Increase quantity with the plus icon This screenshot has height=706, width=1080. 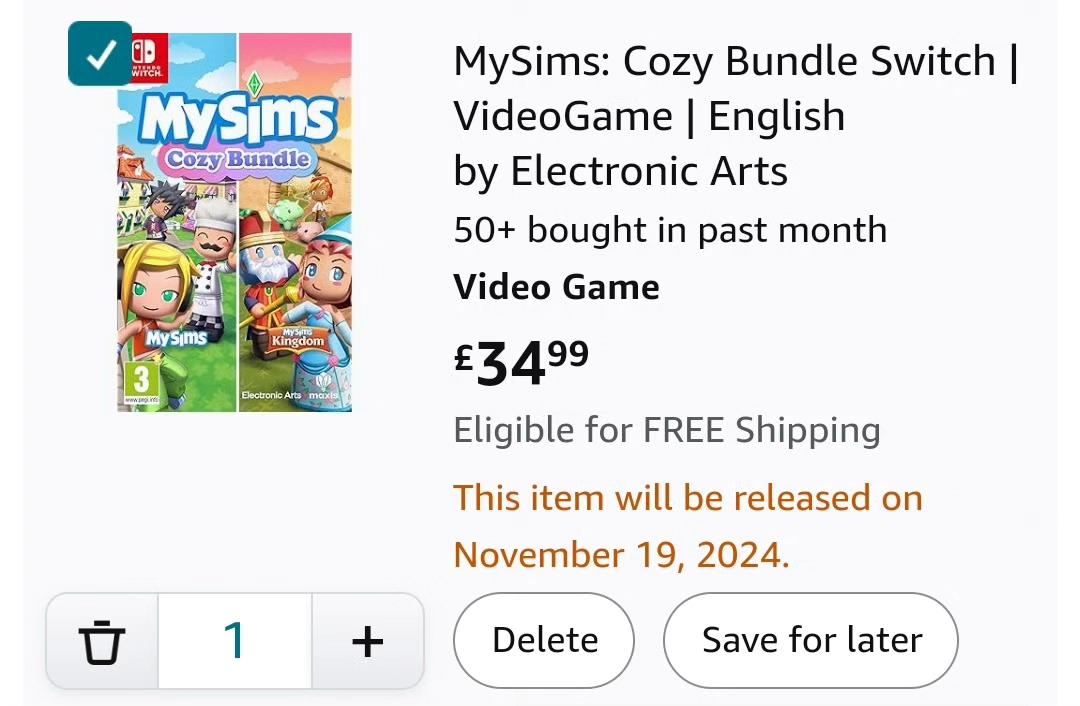tap(368, 641)
